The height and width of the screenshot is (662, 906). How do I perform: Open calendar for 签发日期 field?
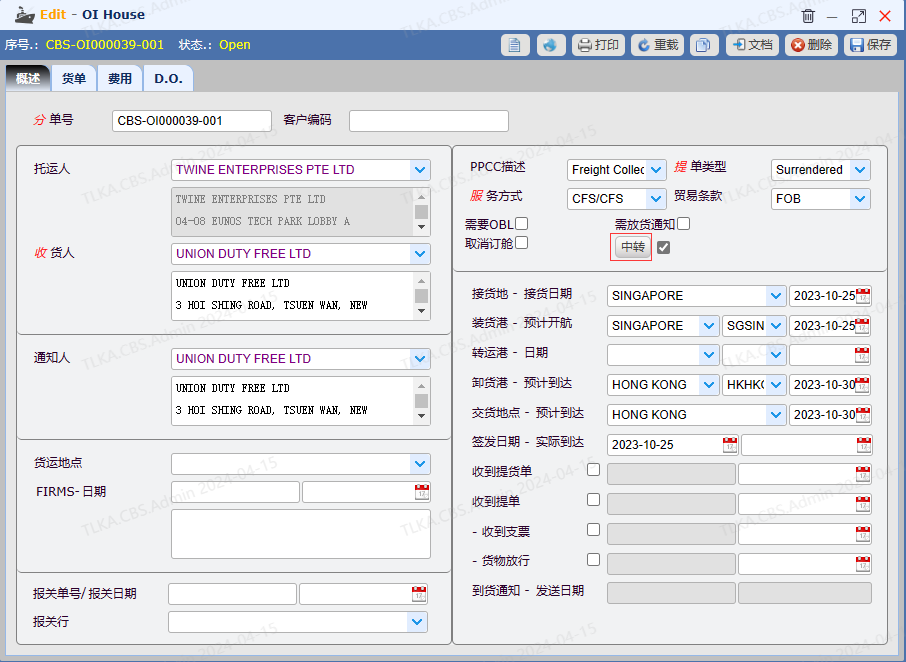pos(730,445)
